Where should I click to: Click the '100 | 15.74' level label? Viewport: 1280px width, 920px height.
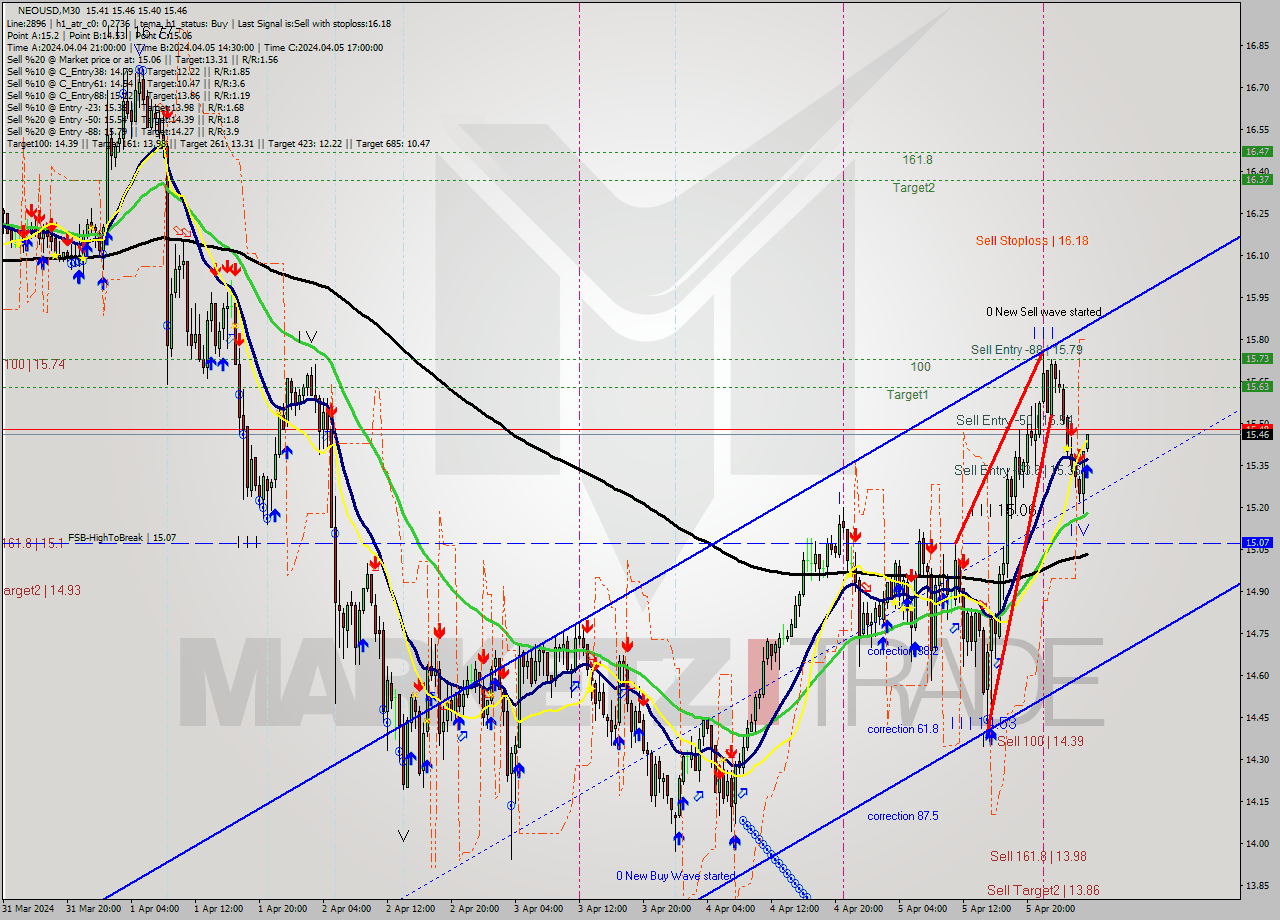[x=34, y=365]
